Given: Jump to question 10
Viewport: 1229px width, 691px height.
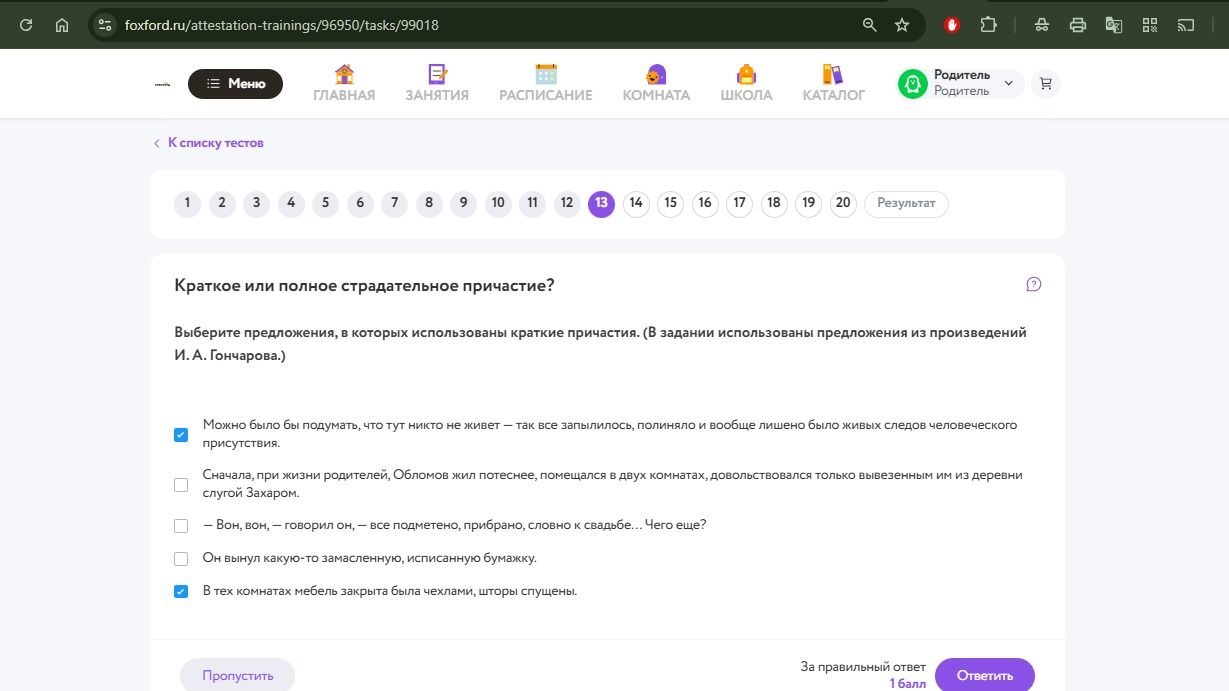Looking at the screenshot, I should (x=498, y=204).
